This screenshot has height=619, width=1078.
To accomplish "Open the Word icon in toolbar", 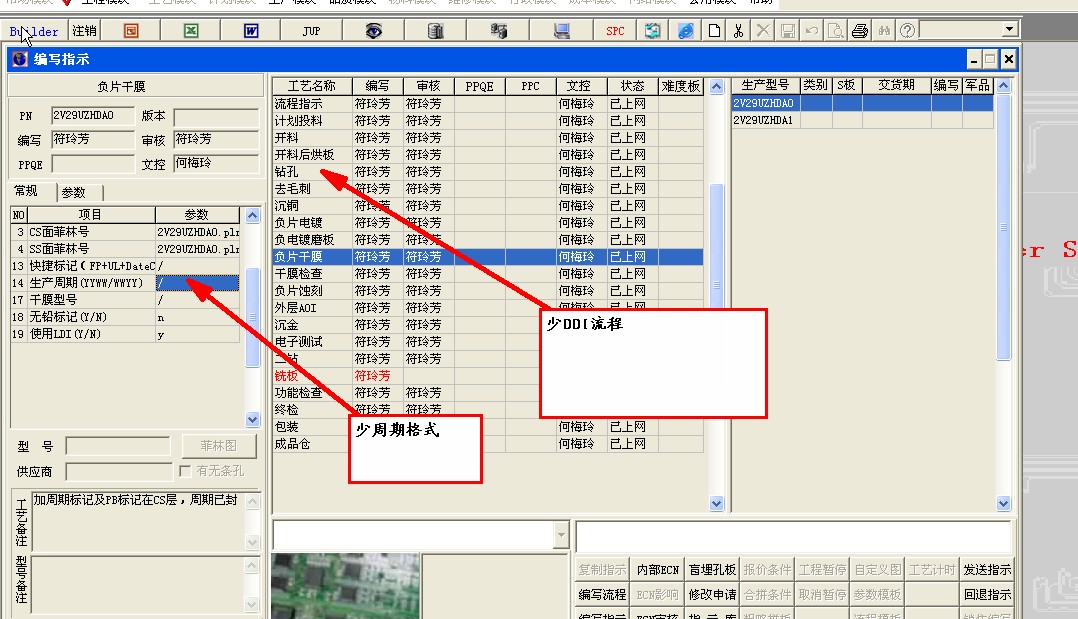I will [x=251, y=31].
